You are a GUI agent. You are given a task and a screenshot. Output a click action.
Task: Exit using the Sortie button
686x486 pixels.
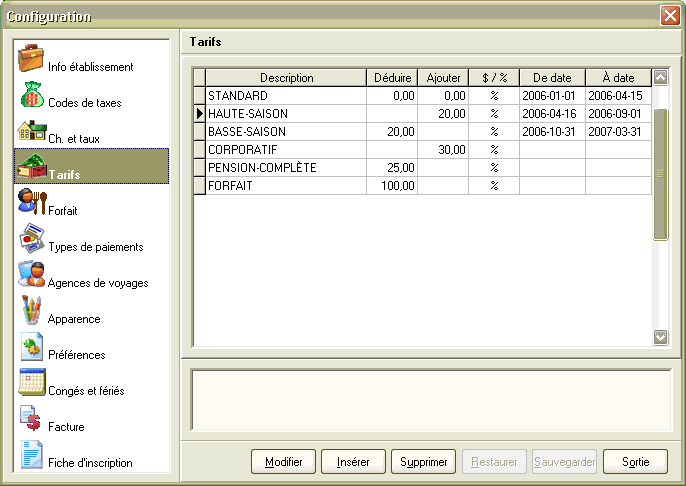tap(635, 462)
